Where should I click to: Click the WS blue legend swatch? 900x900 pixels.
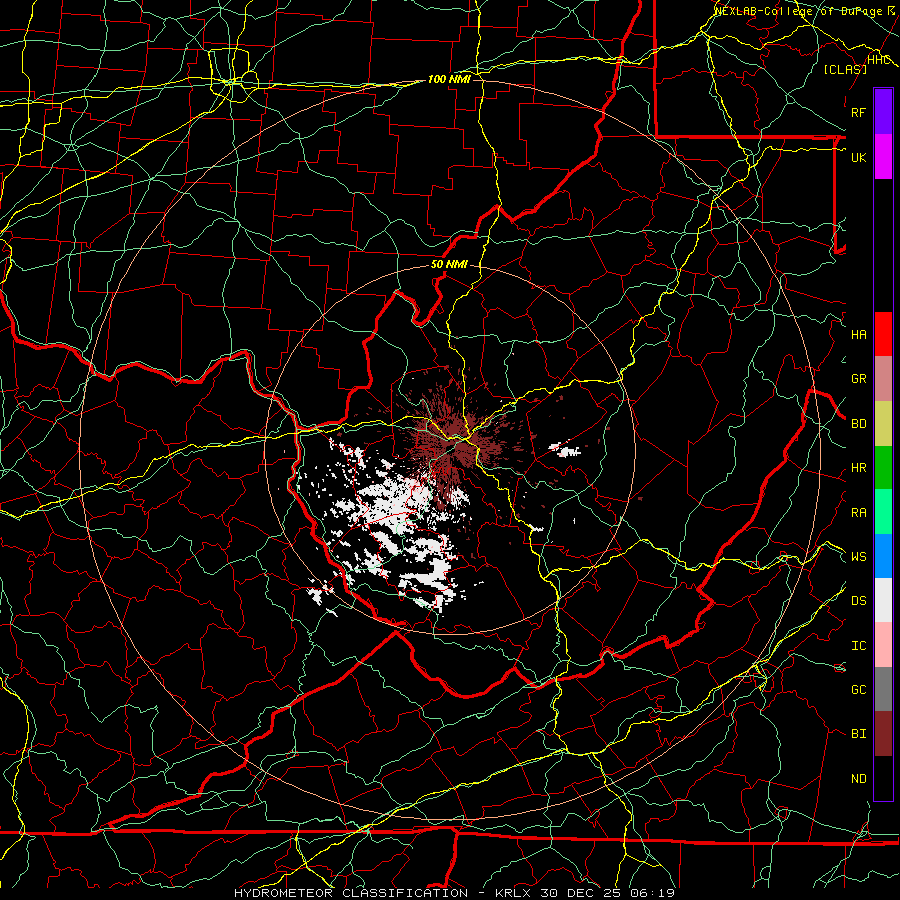point(883,556)
